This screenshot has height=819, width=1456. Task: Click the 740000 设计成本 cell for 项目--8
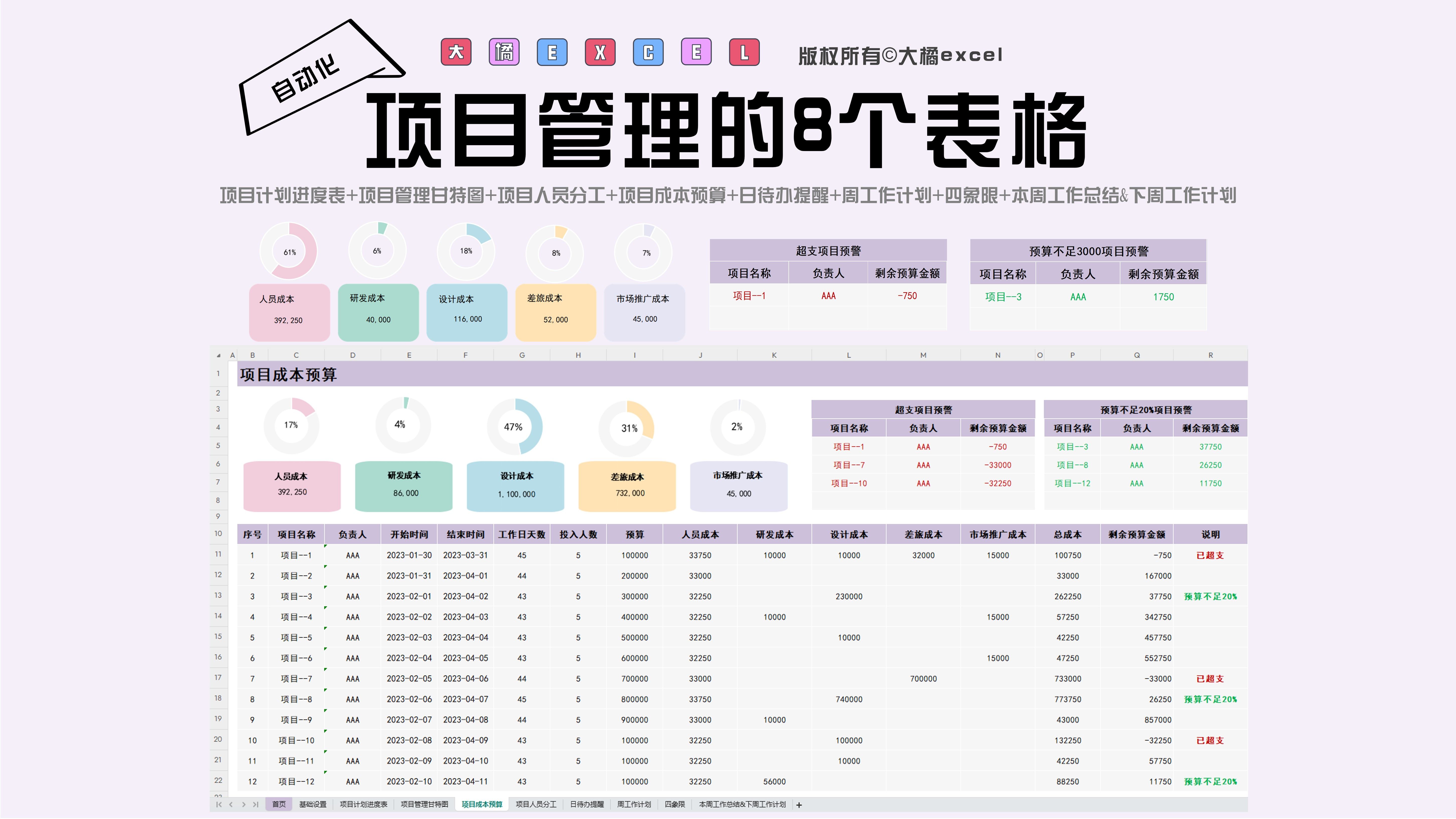coord(849,699)
